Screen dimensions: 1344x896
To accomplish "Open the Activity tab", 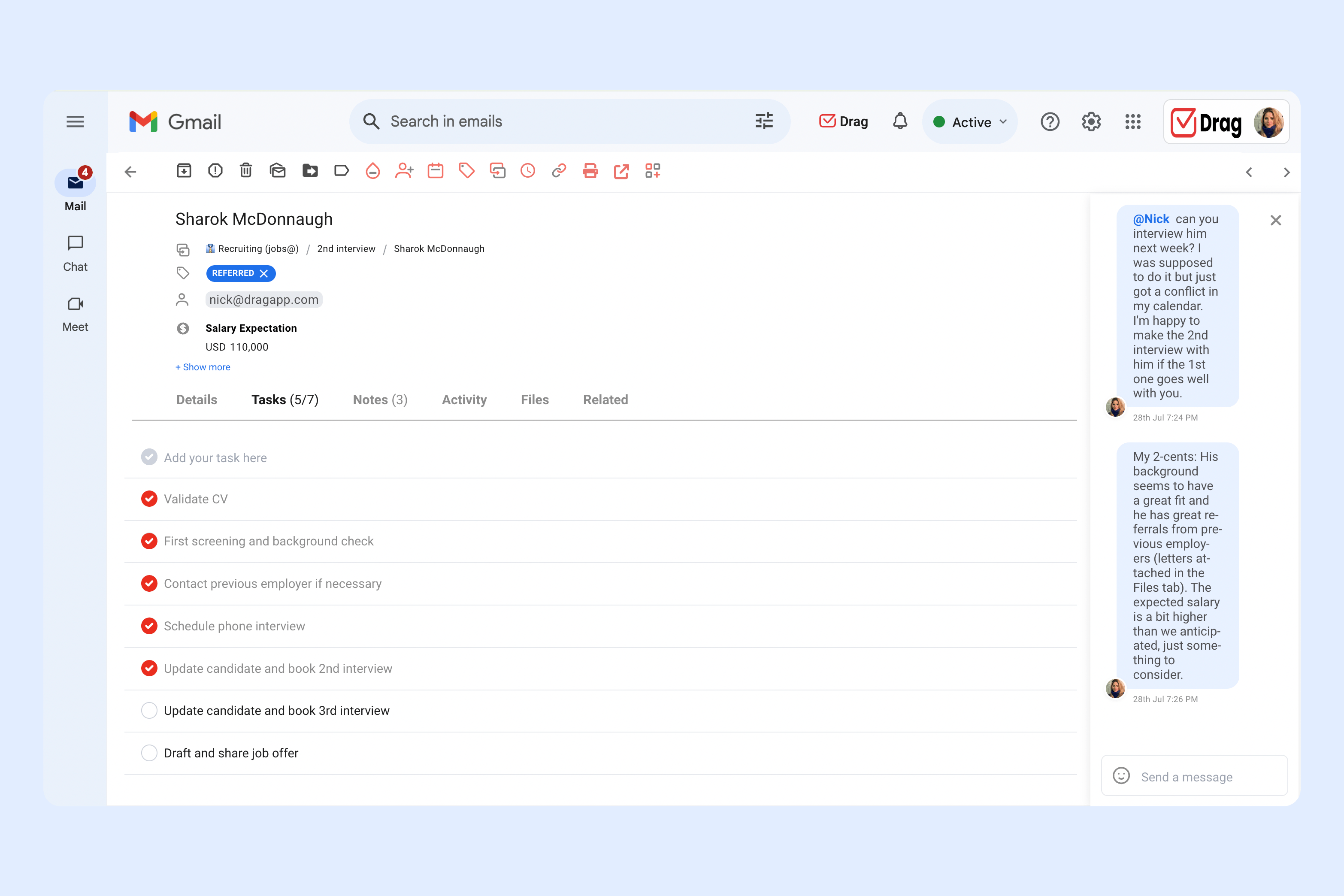I will pyautogui.click(x=464, y=400).
